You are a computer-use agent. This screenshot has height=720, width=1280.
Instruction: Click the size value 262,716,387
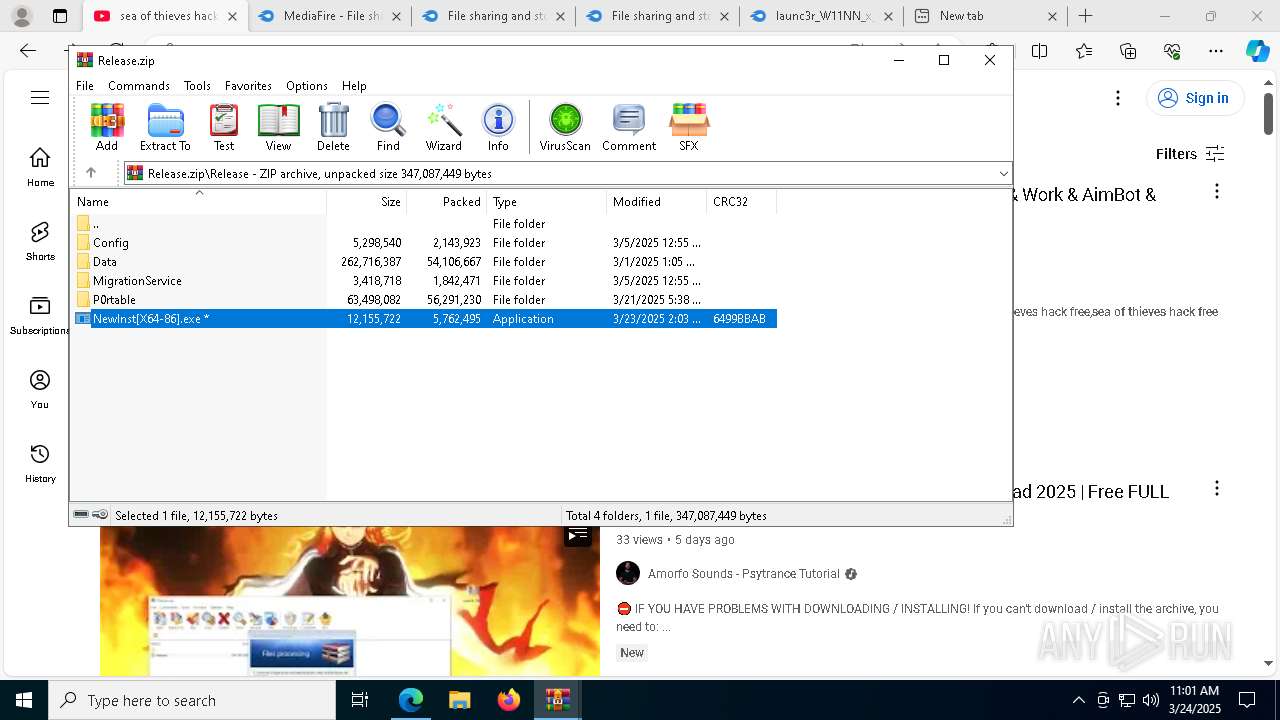point(371,262)
